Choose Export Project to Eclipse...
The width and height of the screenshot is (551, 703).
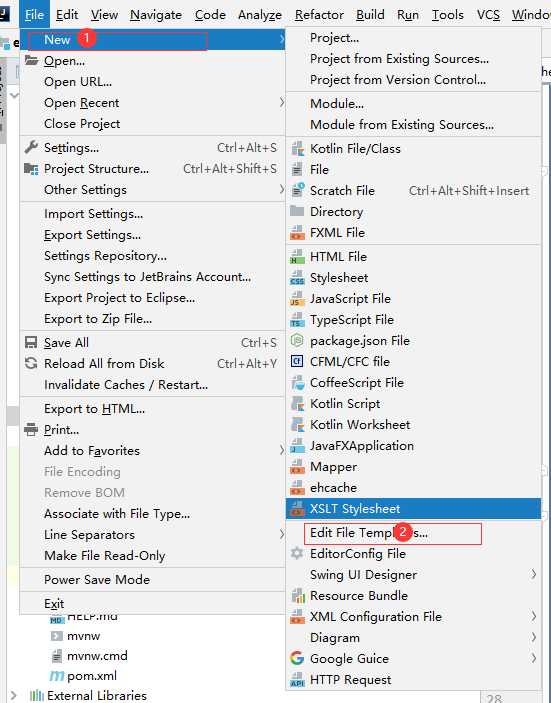[152, 298]
